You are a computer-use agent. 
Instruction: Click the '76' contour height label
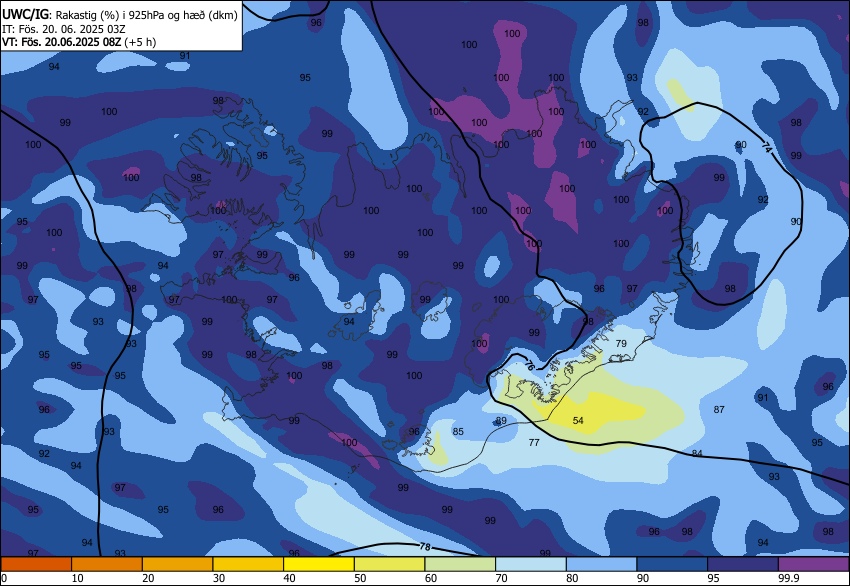point(529,366)
